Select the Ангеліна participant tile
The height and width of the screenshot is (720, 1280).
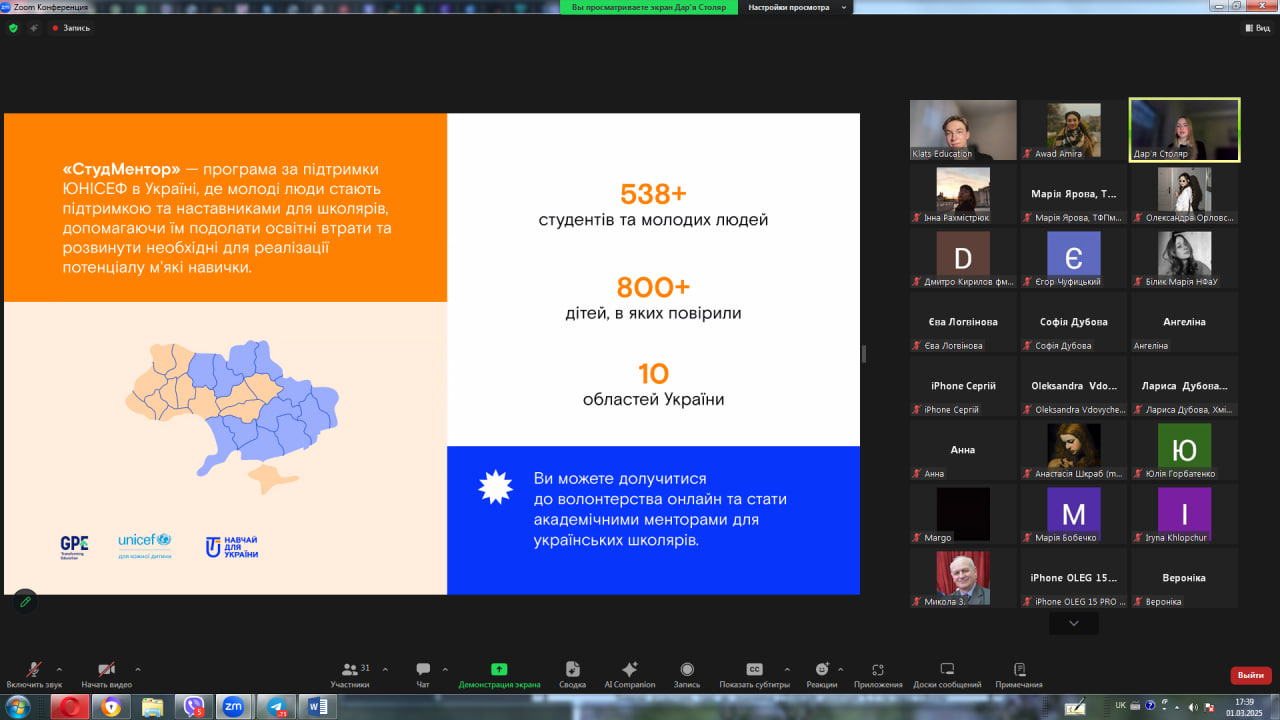click(x=1184, y=322)
